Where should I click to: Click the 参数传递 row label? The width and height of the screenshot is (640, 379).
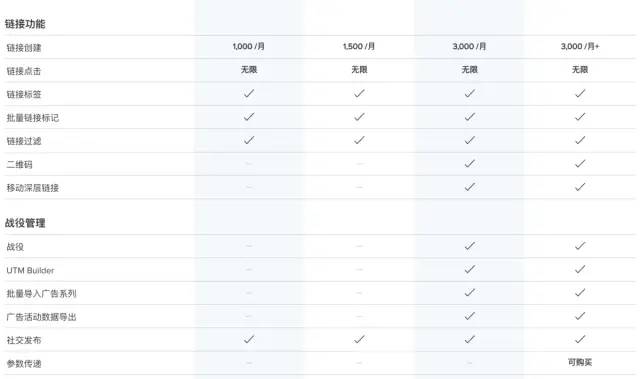click(x=24, y=363)
